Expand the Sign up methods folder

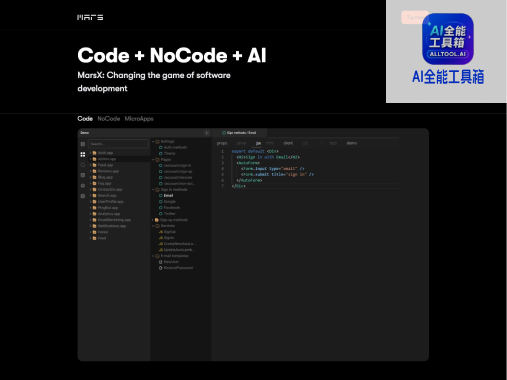[x=153, y=220]
